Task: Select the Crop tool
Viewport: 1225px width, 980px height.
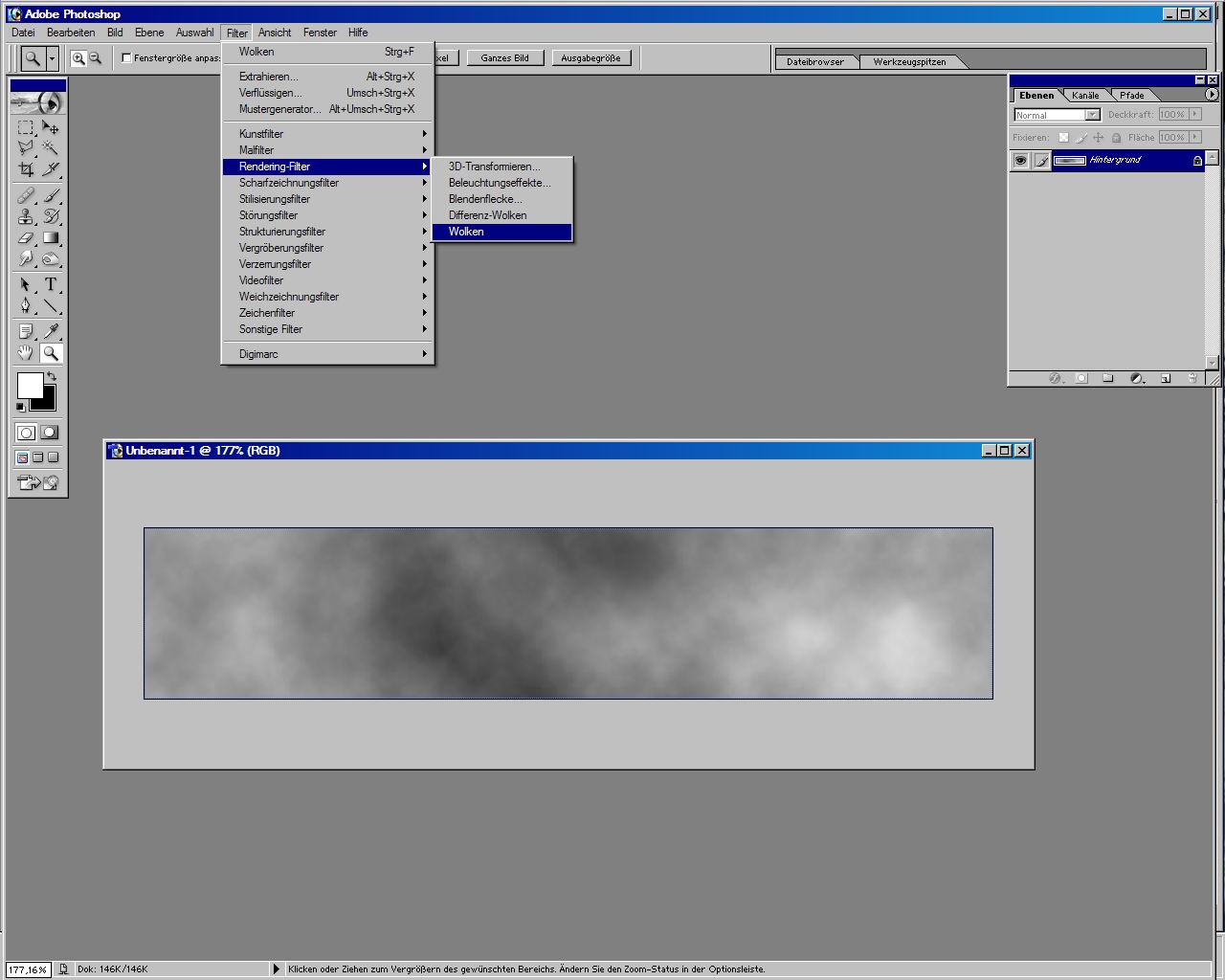Action: tap(26, 169)
